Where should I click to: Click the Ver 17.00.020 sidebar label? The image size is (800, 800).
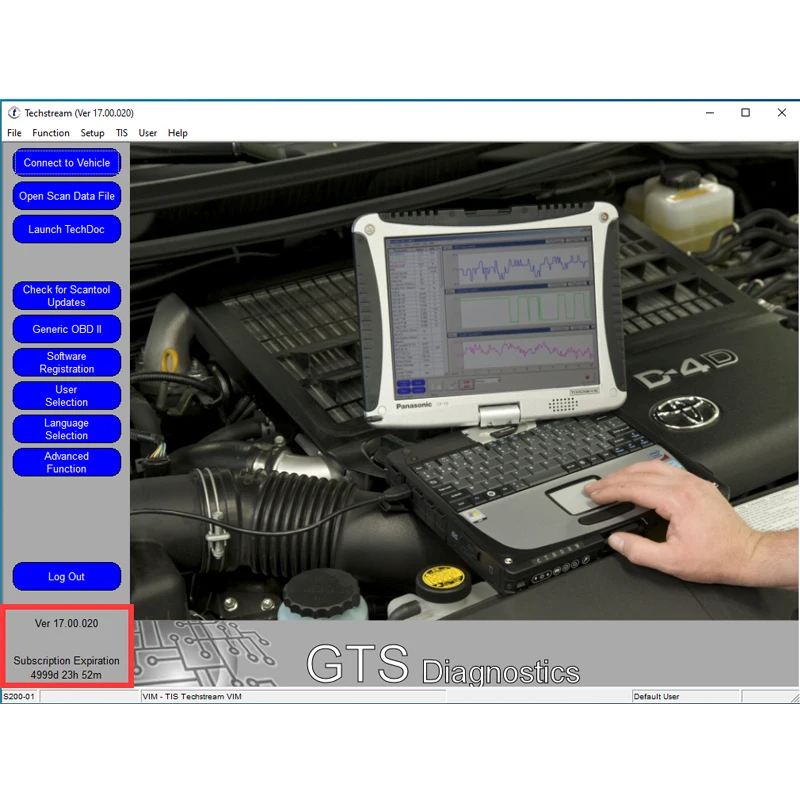pos(66,623)
